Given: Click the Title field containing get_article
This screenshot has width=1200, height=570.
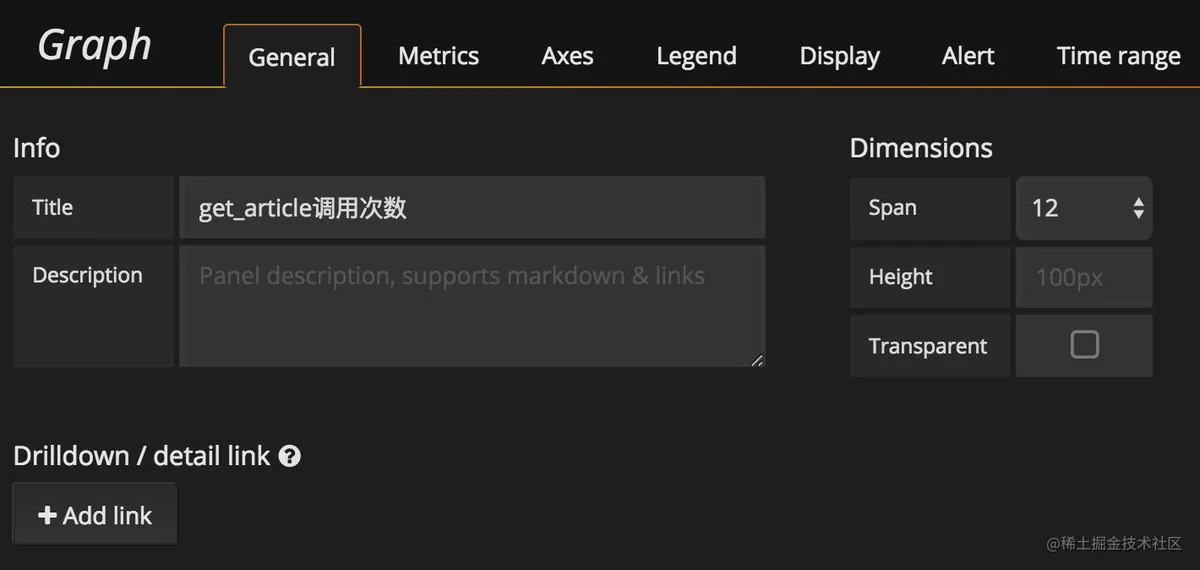Looking at the screenshot, I should 472,208.
